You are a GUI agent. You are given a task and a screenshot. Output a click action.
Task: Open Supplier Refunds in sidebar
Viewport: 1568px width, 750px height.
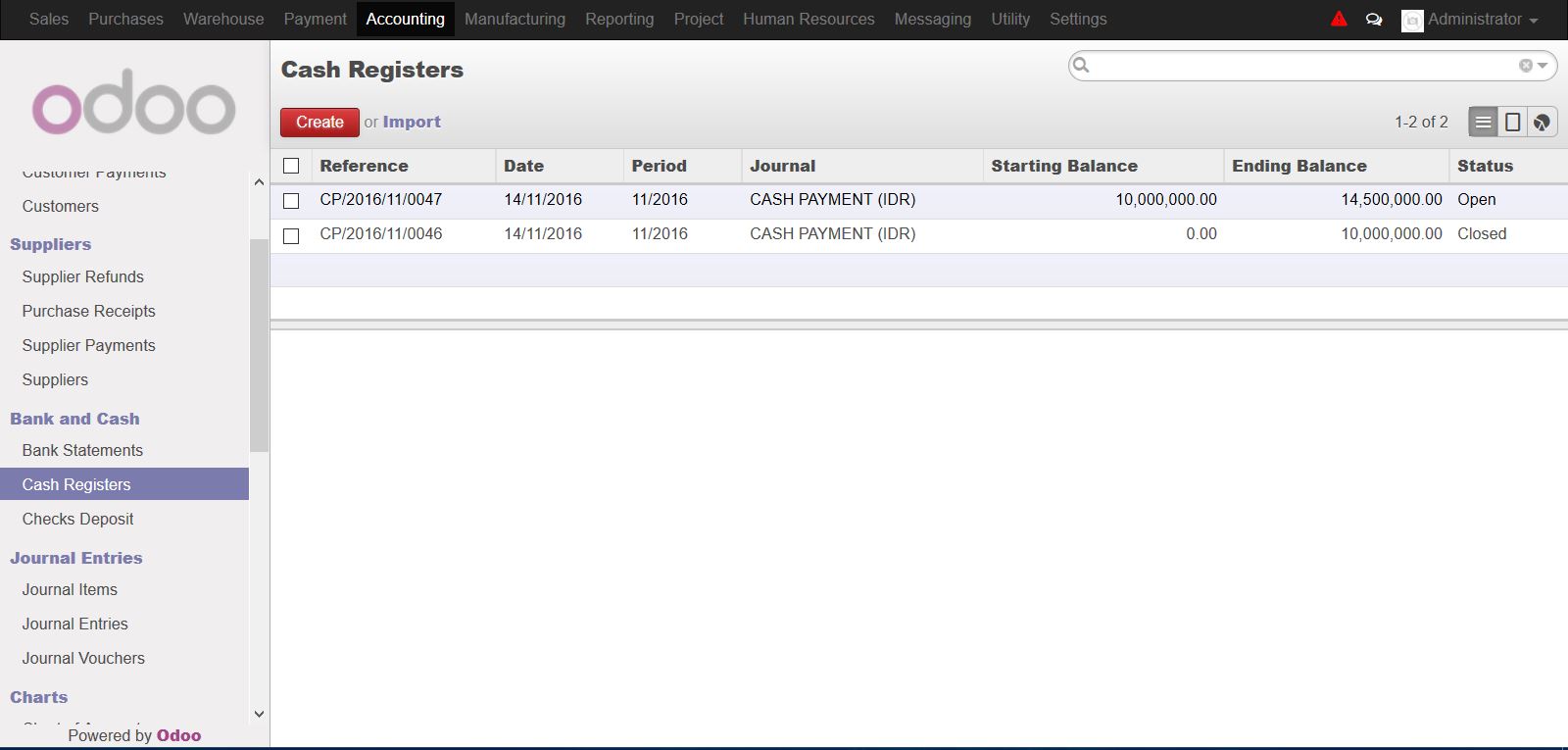(83, 276)
